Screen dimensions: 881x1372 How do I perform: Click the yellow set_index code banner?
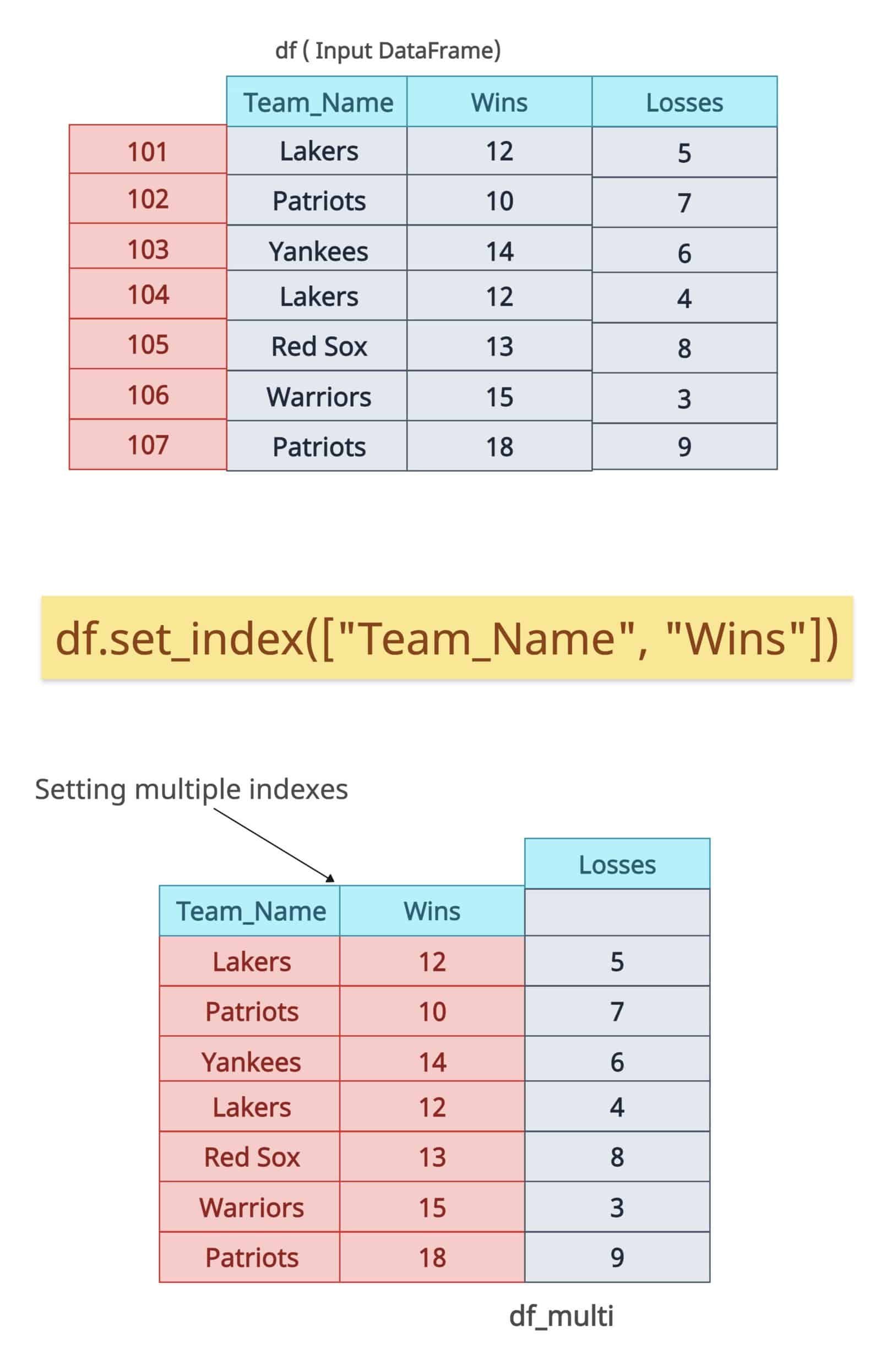(x=447, y=638)
